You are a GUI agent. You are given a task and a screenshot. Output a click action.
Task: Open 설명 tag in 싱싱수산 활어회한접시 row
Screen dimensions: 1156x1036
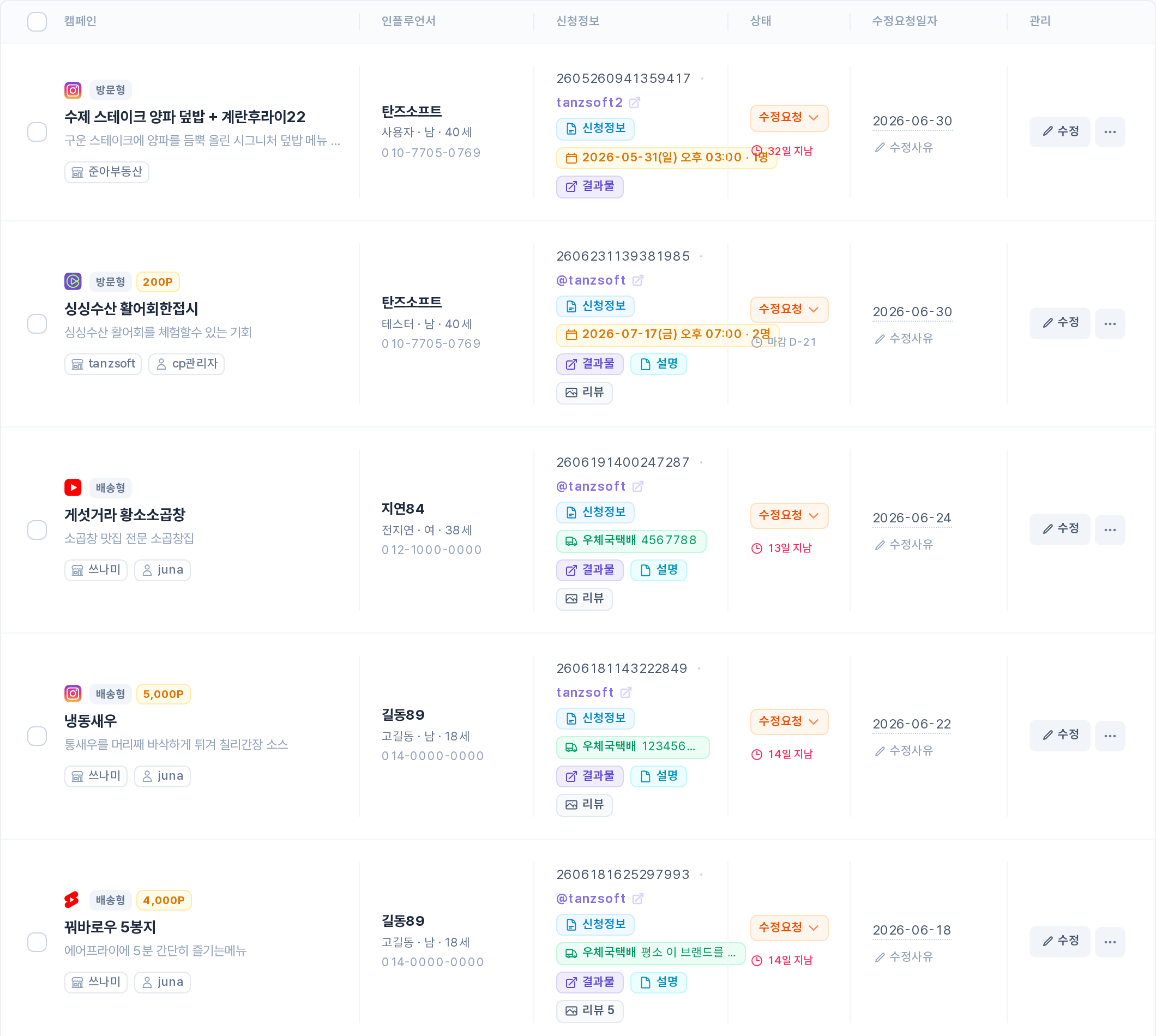tap(659, 363)
